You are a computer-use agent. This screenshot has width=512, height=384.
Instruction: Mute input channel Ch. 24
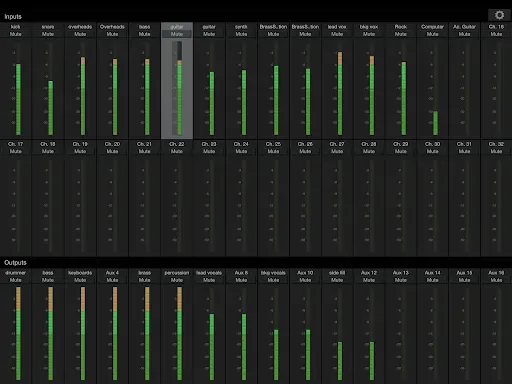tap(241, 151)
